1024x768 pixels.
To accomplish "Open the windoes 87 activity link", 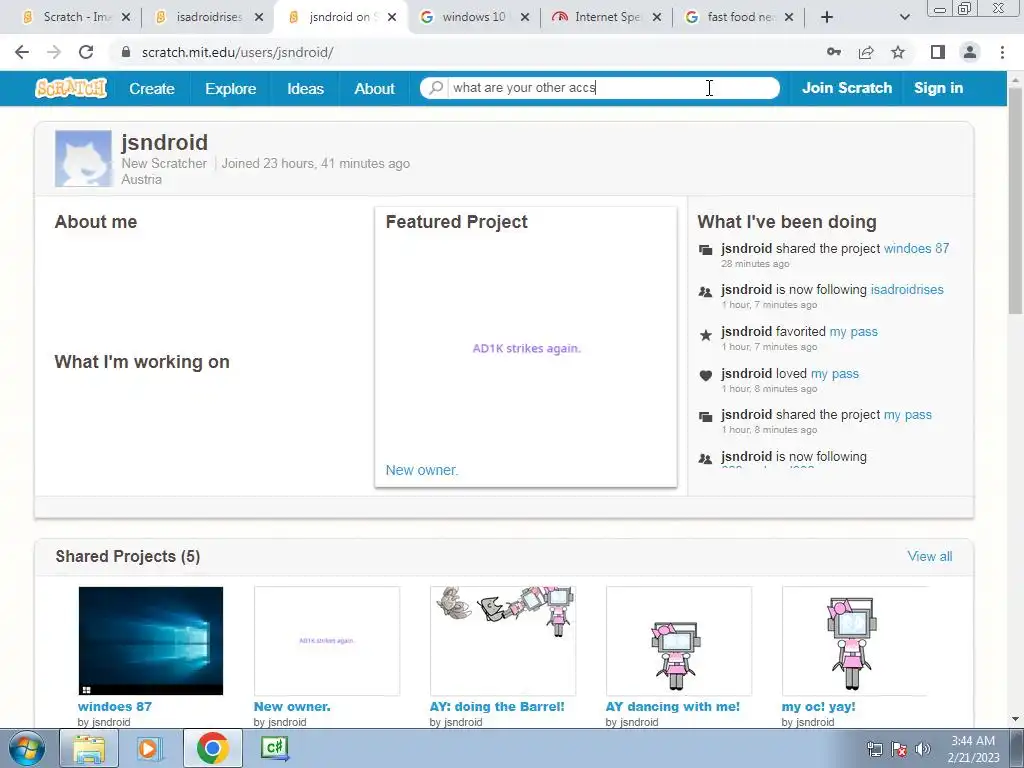I will coord(916,248).
